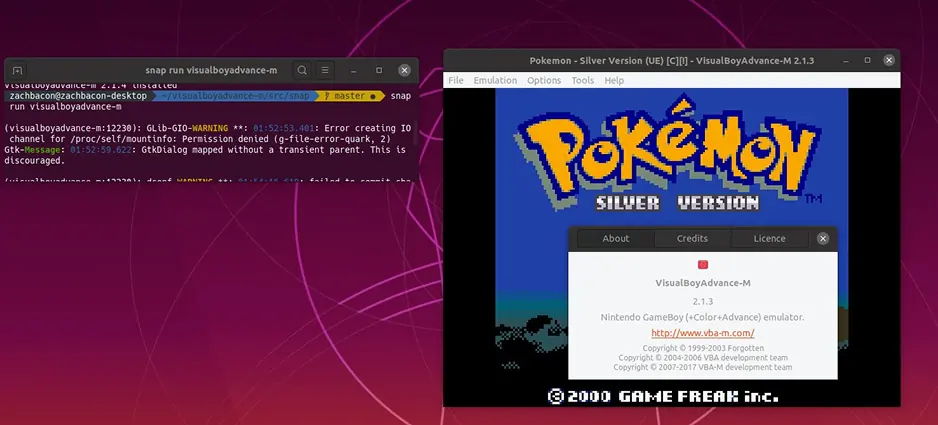Click the Pokémon logo in the game screen
This screenshot has height=425, width=938.
669,153
